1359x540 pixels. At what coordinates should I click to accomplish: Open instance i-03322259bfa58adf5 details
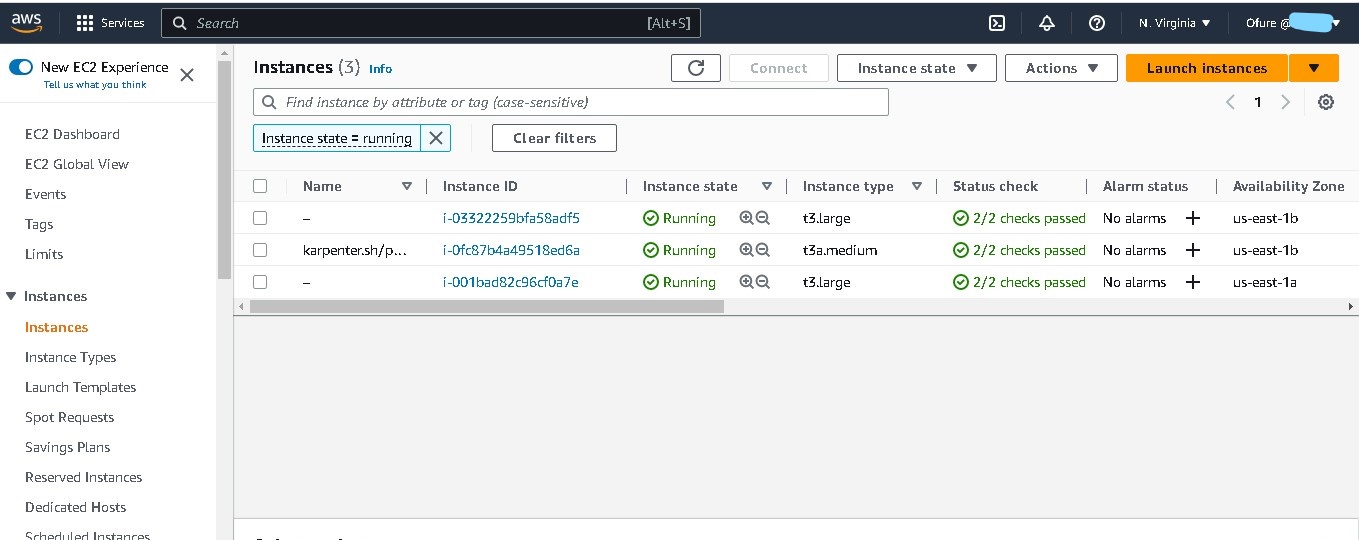pyautogui.click(x=511, y=218)
